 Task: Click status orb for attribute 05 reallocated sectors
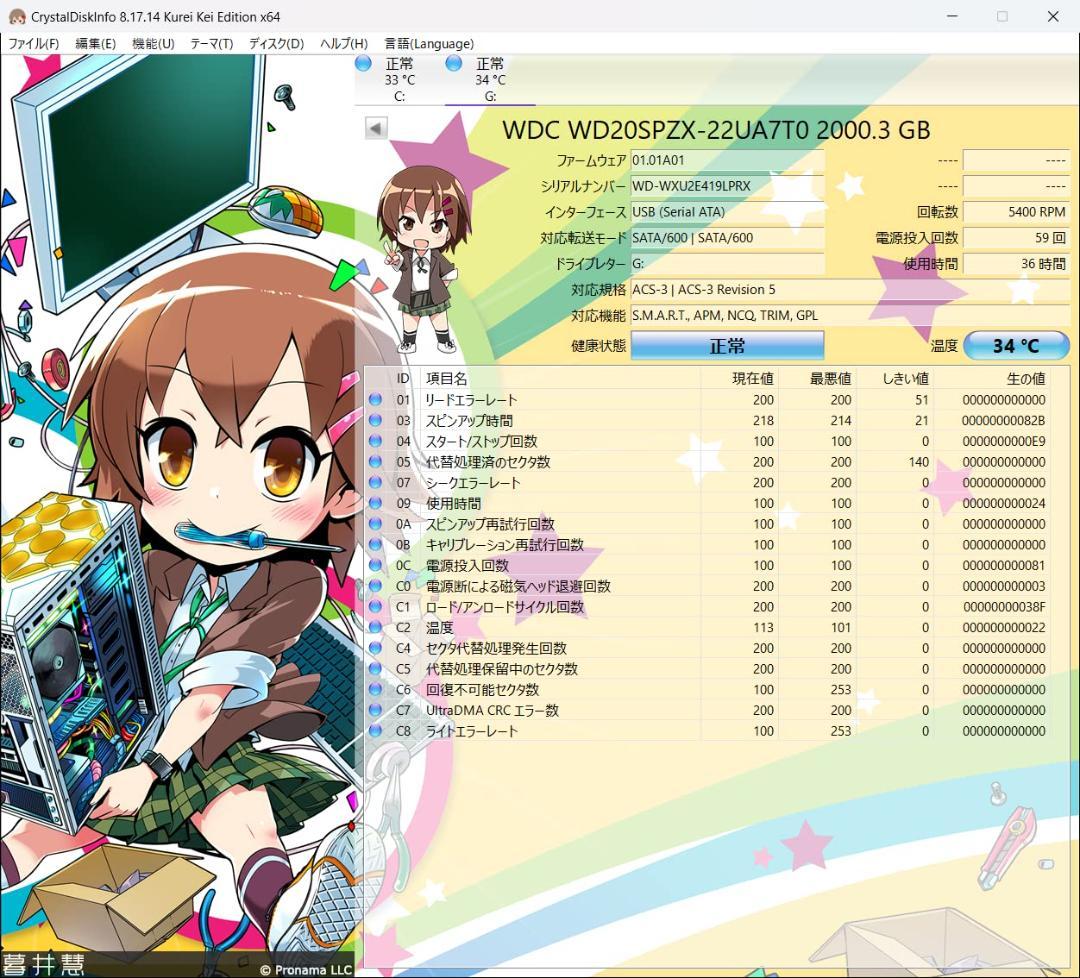(376, 462)
